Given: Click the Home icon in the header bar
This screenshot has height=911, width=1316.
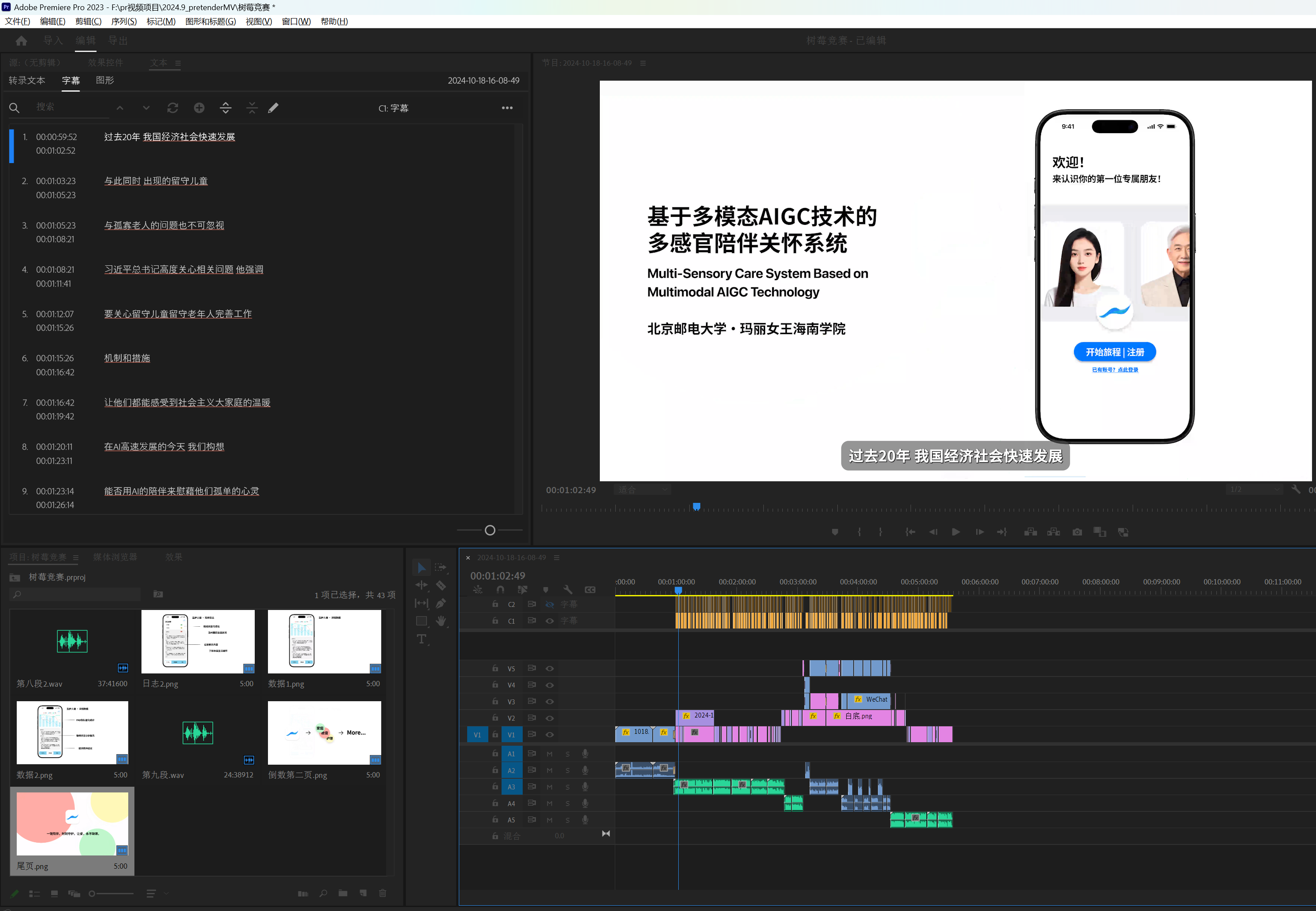Looking at the screenshot, I should [21, 41].
